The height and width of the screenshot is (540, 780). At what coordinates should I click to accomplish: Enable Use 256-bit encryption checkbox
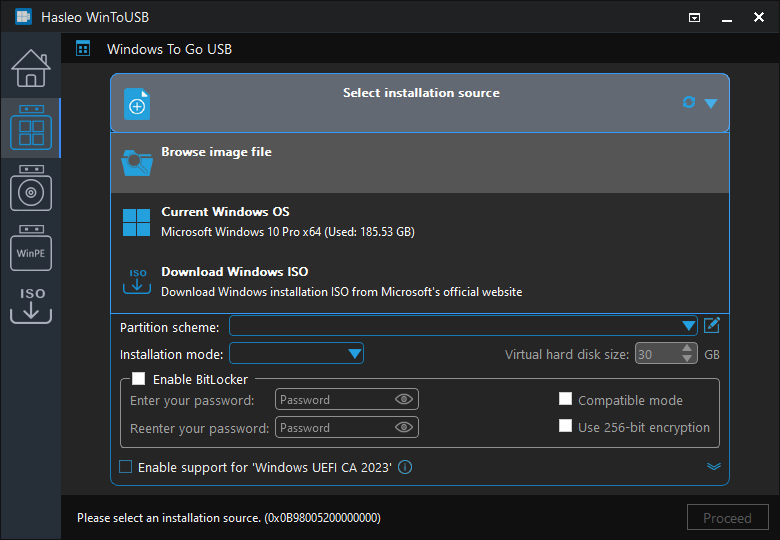pyautogui.click(x=565, y=426)
